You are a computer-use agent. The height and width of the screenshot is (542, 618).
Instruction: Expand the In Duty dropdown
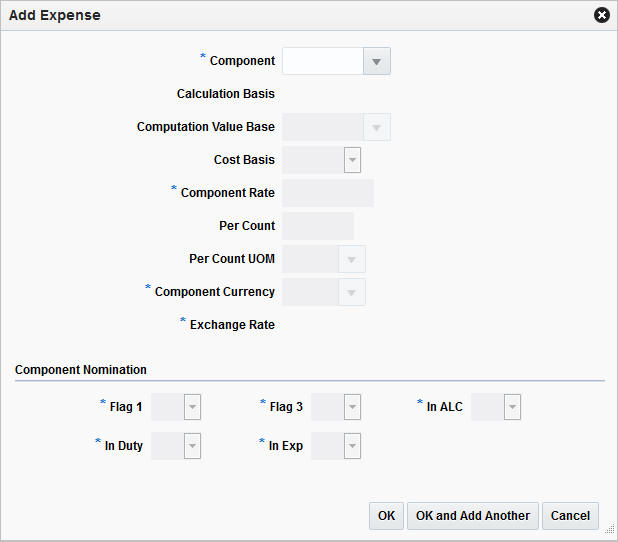tap(192, 446)
